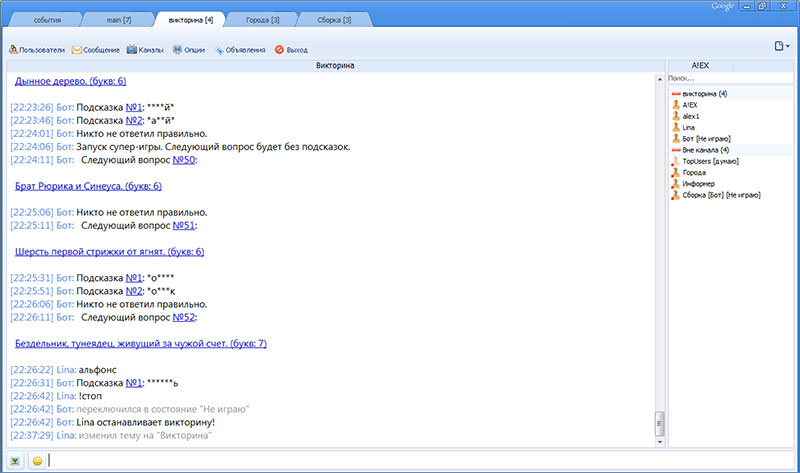Collapse the викторина (4) user group
This screenshot has width=800, height=473.
[676, 94]
